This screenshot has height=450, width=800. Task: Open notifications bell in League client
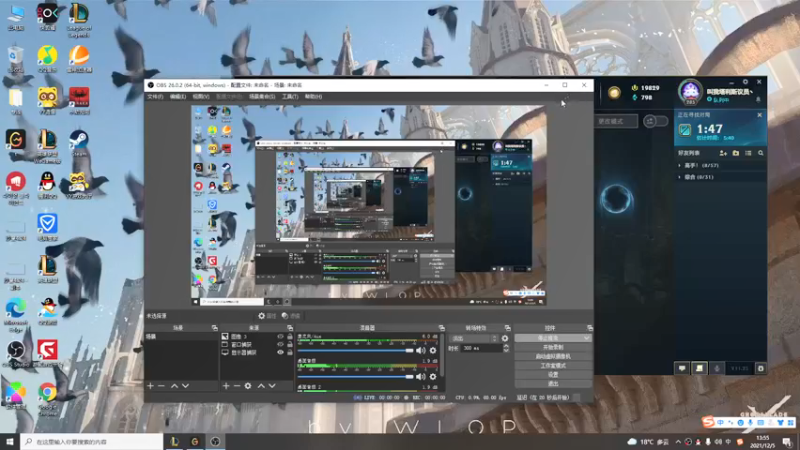pos(758,99)
